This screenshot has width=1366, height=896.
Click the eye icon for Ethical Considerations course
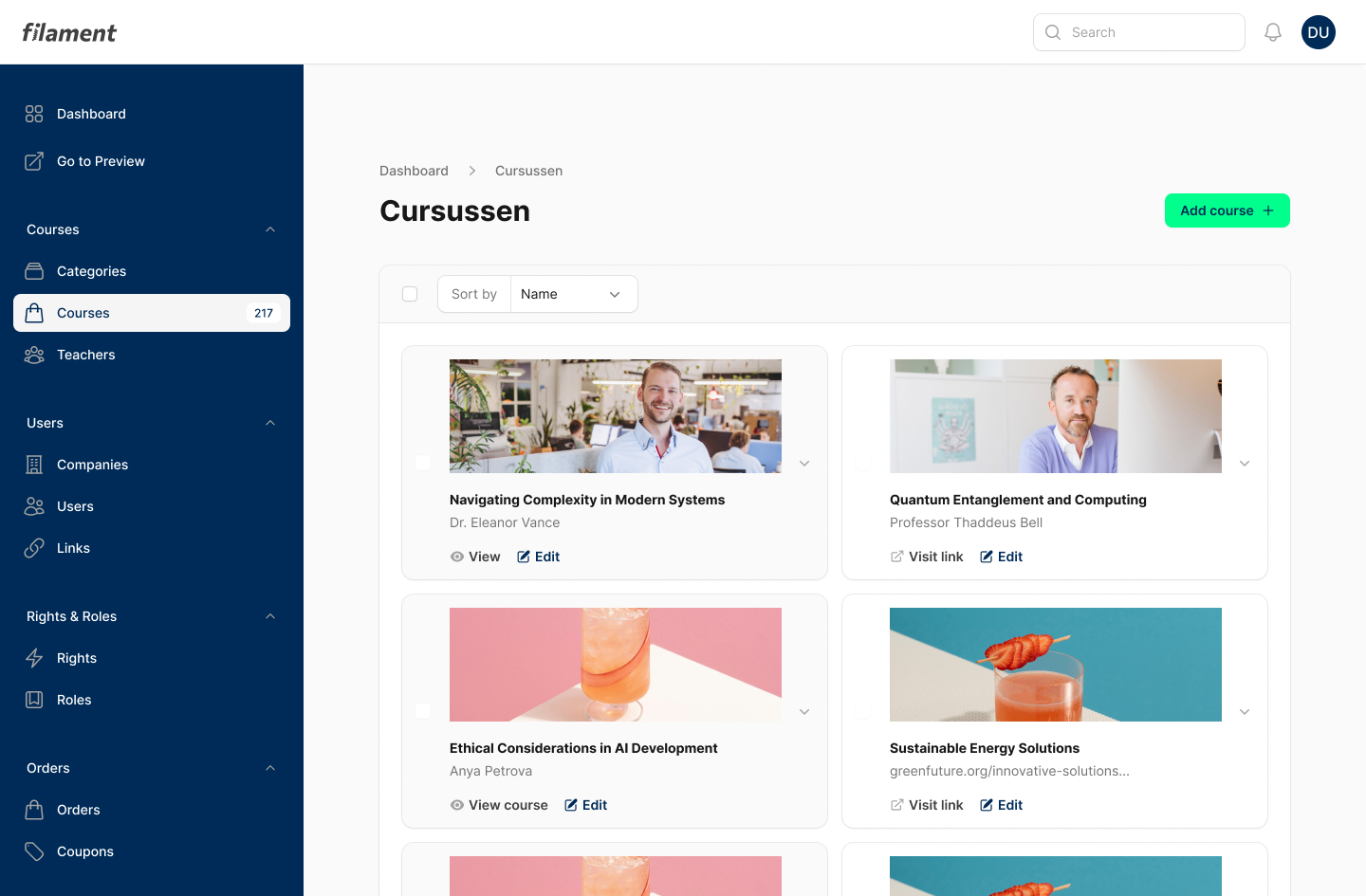(457, 805)
